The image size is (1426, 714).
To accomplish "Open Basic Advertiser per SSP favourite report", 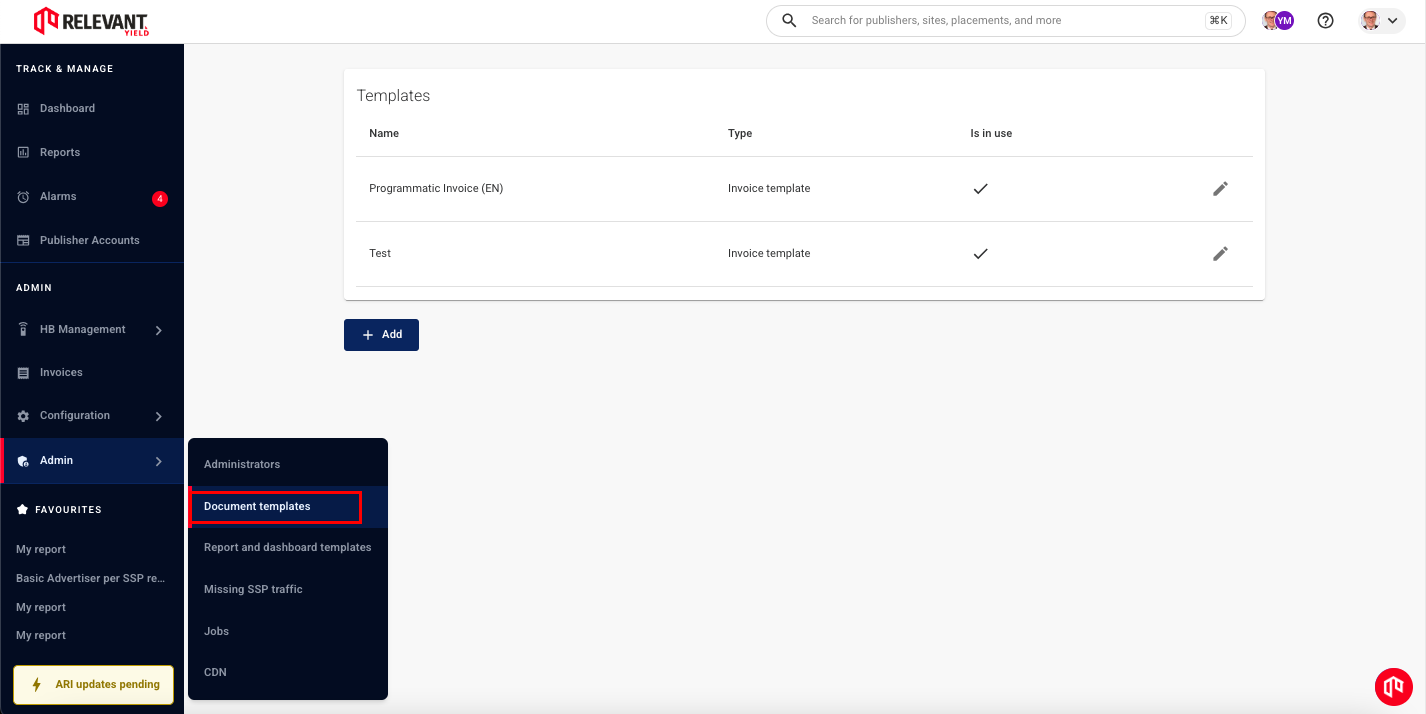I will [x=90, y=579].
